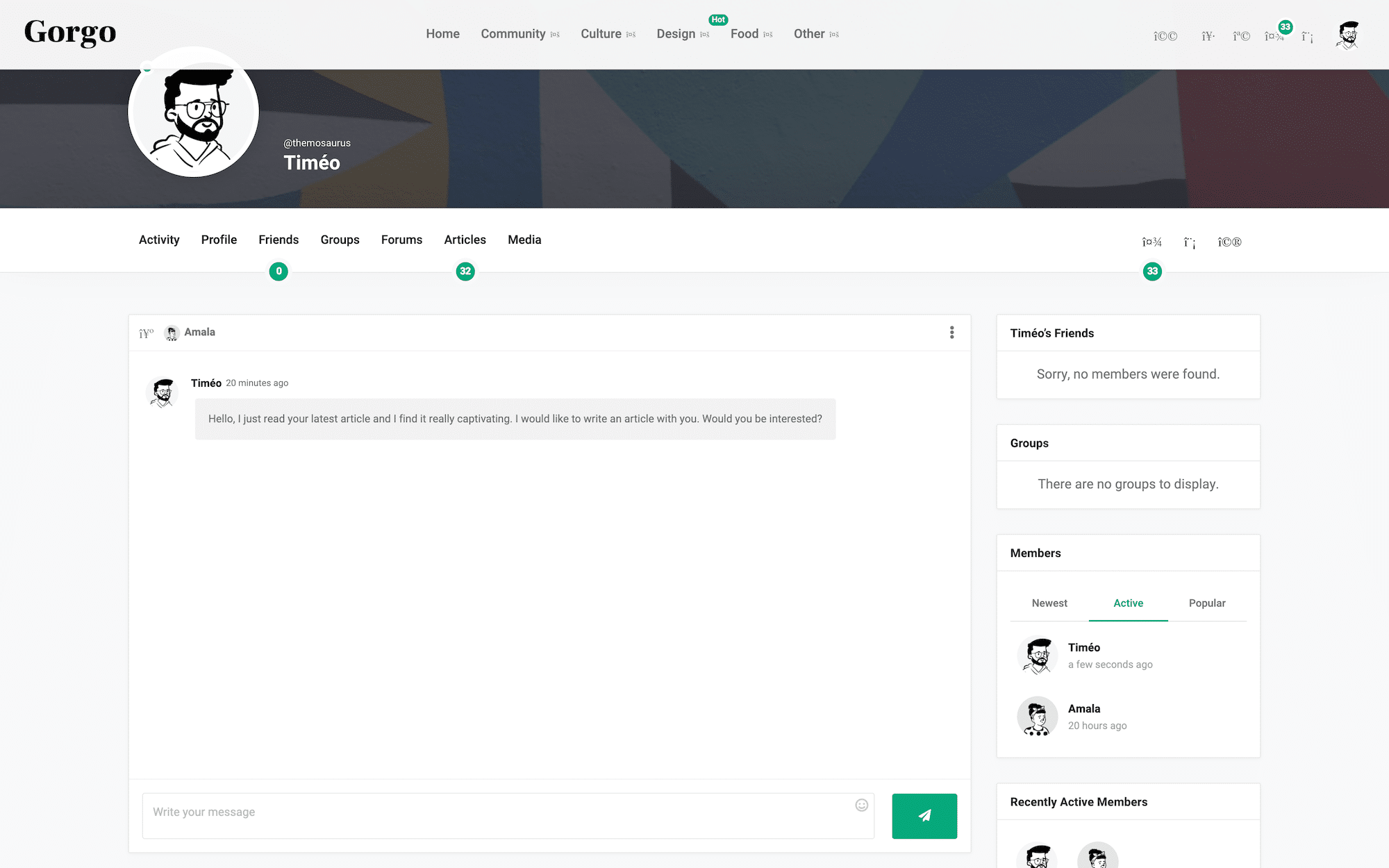
Task: Click the '20 hours ago' text
Action: click(x=1097, y=726)
